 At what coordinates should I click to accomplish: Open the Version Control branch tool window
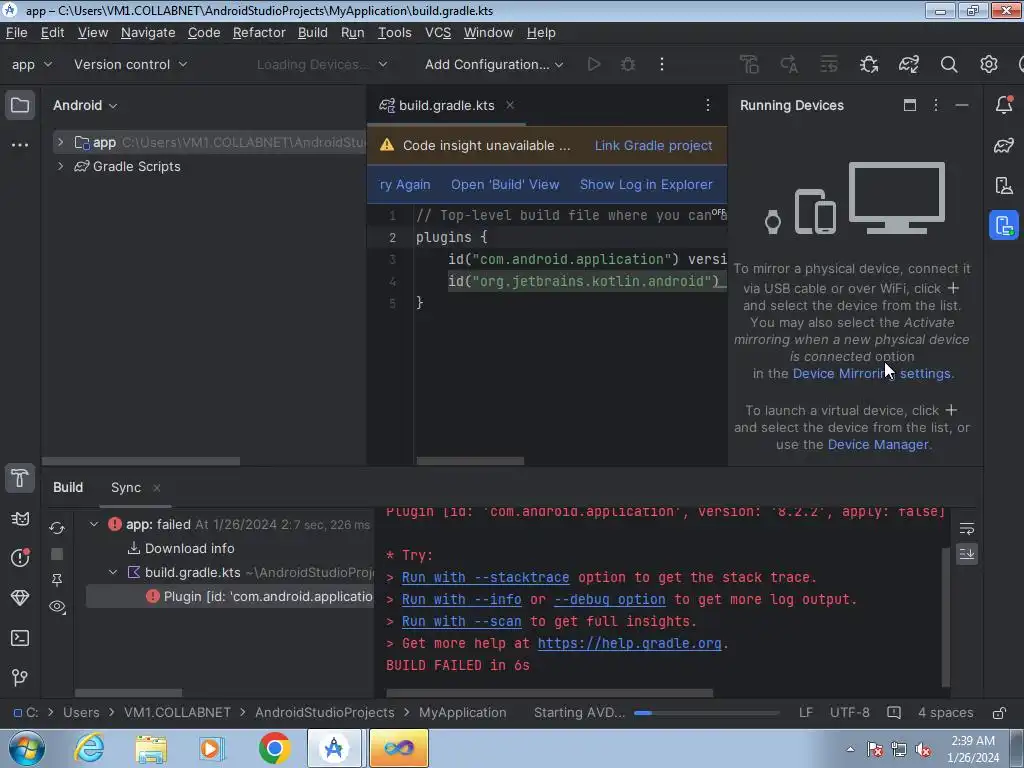click(20, 677)
